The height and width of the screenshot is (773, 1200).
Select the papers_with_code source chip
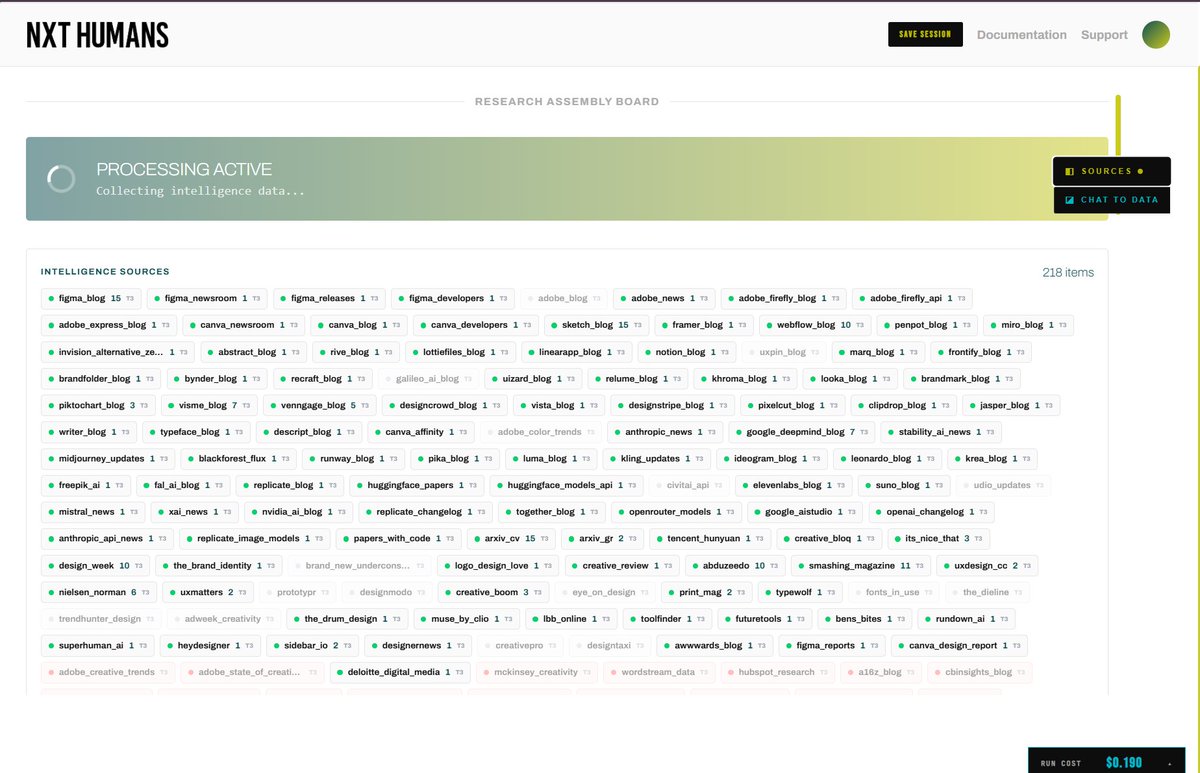click(399, 539)
